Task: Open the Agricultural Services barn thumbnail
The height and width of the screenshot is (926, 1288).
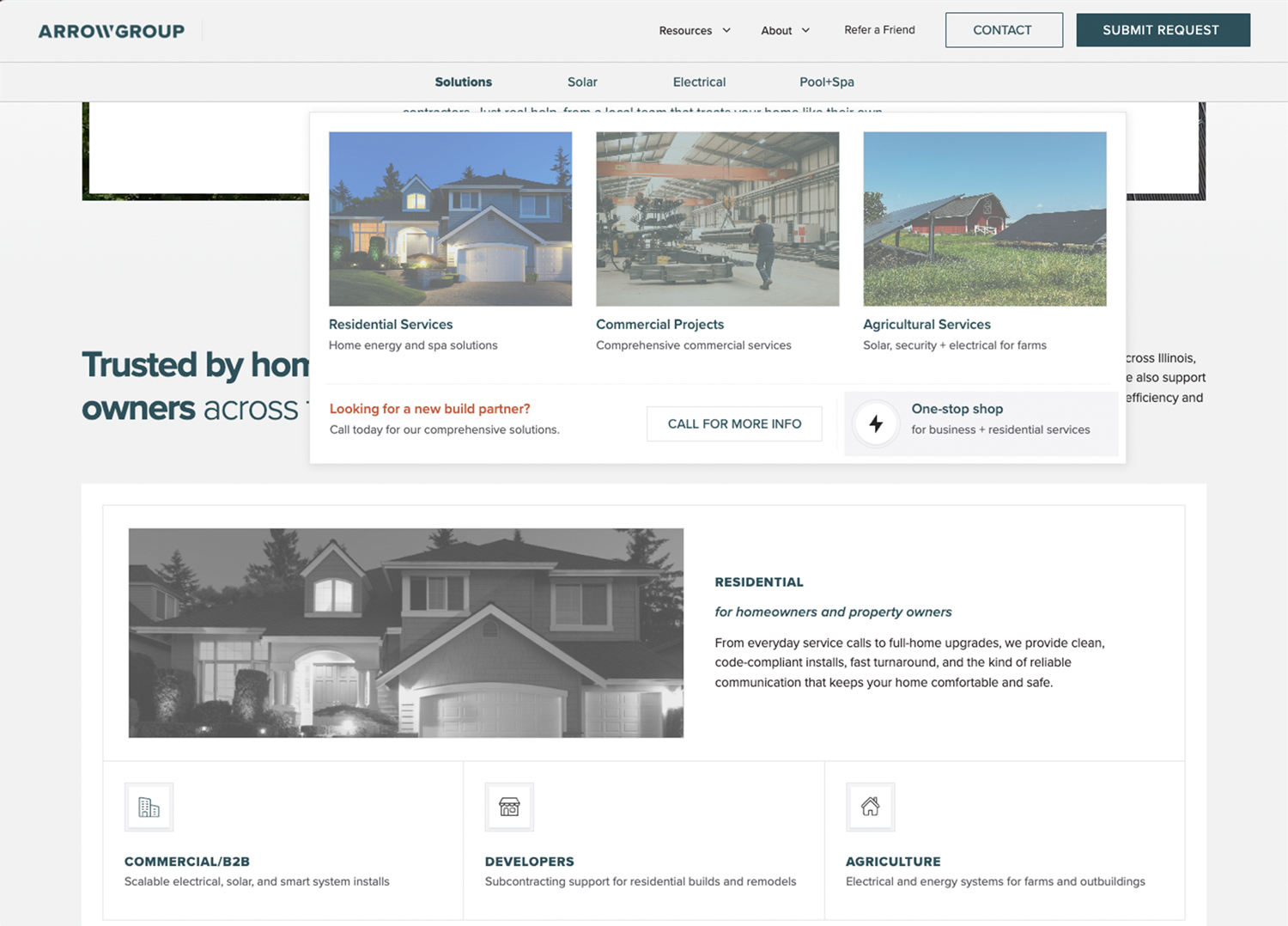Action: pos(984,219)
